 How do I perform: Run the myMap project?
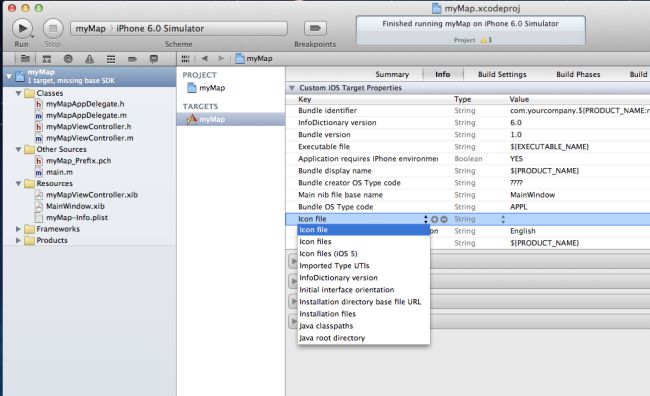[22, 28]
